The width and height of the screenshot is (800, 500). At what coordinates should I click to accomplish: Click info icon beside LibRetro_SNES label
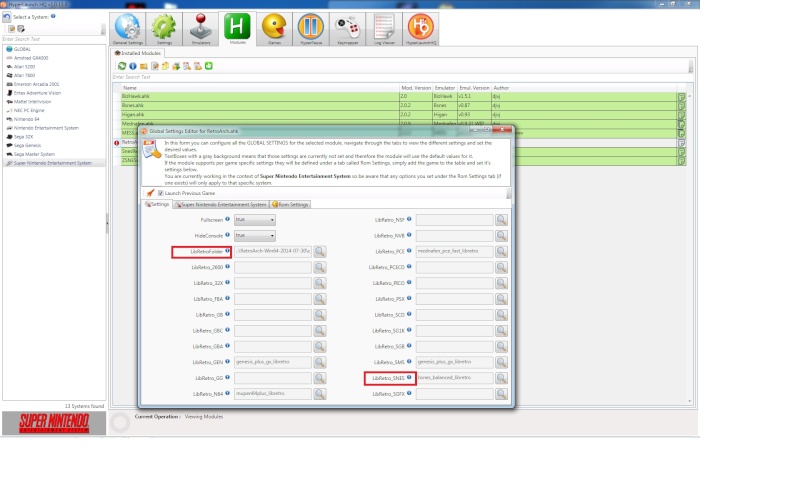pyautogui.click(x=409, y=378)
